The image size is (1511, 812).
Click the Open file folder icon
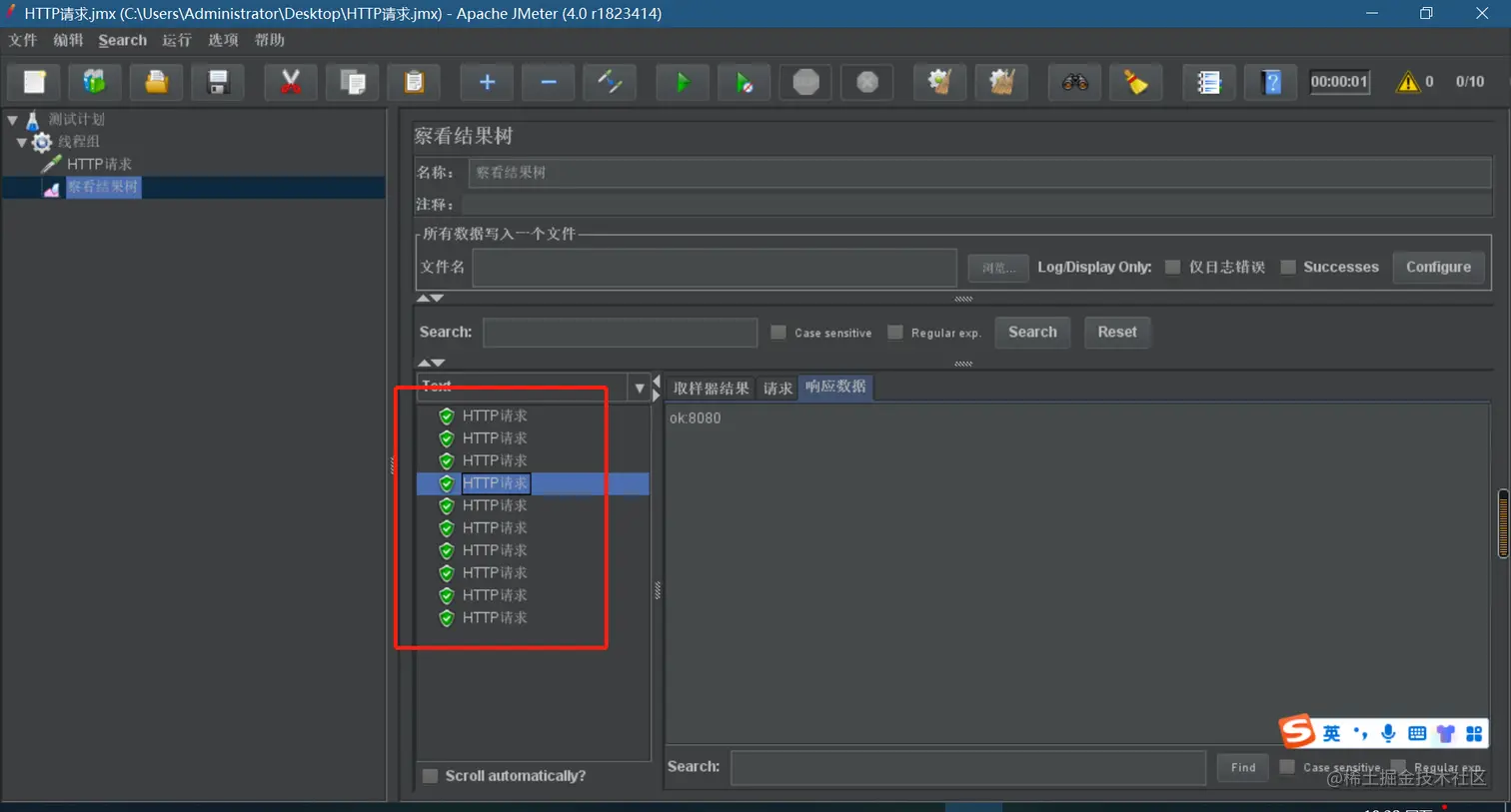coord(157,82)
